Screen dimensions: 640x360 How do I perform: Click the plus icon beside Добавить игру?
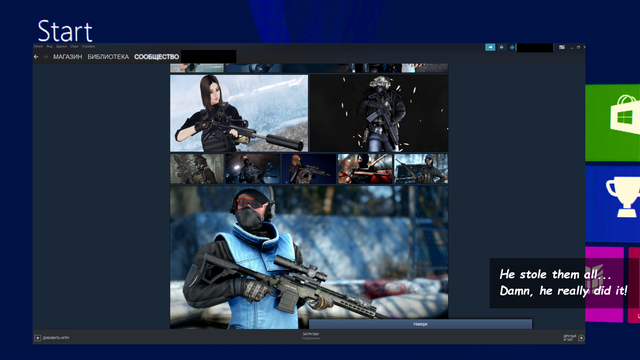[38, 338]
